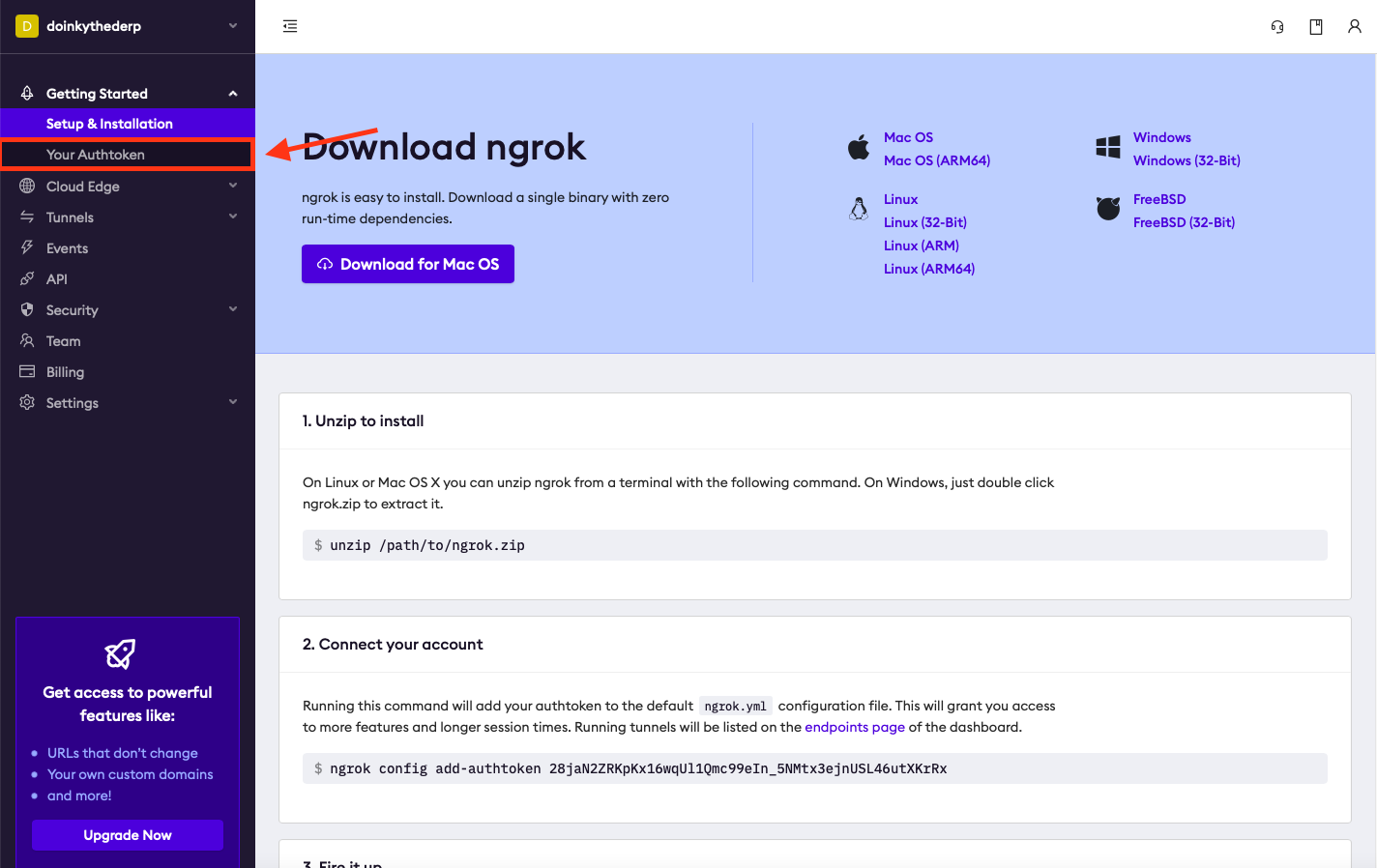Click the '2. Connect your account' heading
This screenshot has height=868, width=1377.
pyautogui.click(x=393, y=644)
